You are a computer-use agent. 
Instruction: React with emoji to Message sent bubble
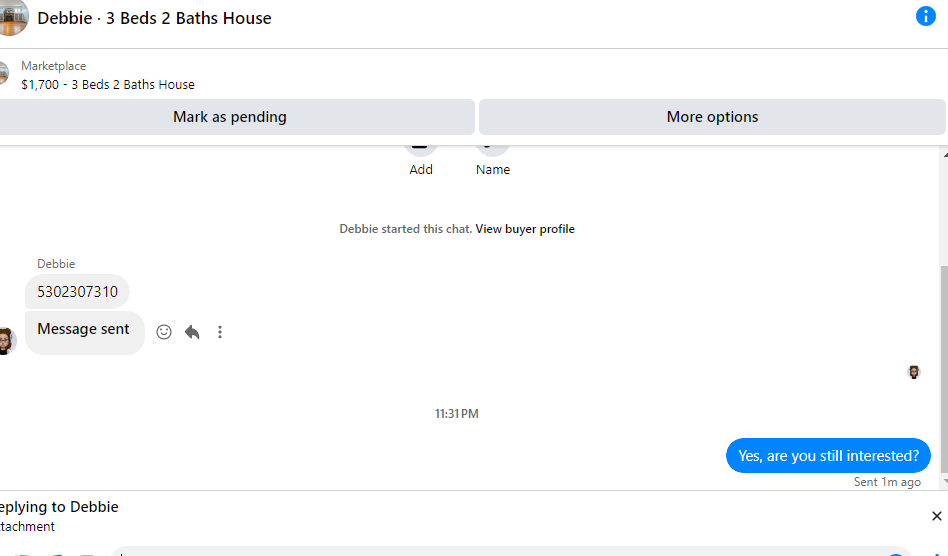click(164, 332)
